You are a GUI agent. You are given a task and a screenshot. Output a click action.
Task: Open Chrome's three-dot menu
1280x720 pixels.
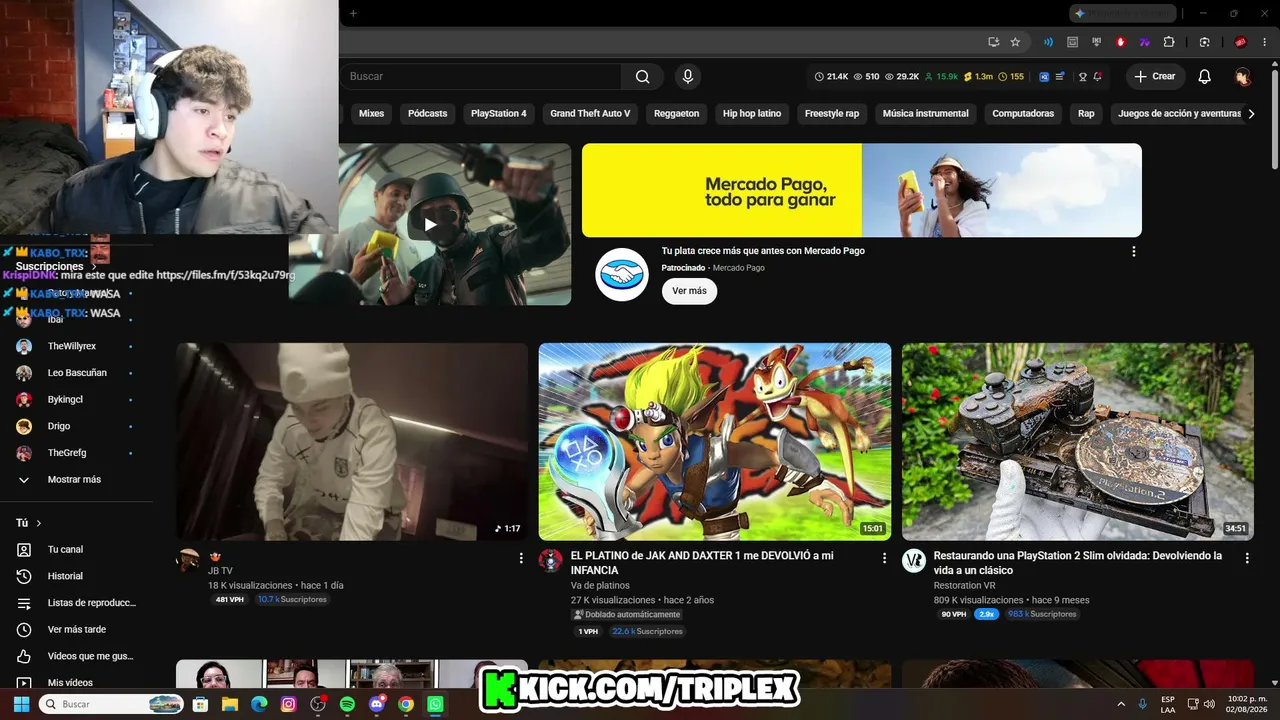(1266, 42)
